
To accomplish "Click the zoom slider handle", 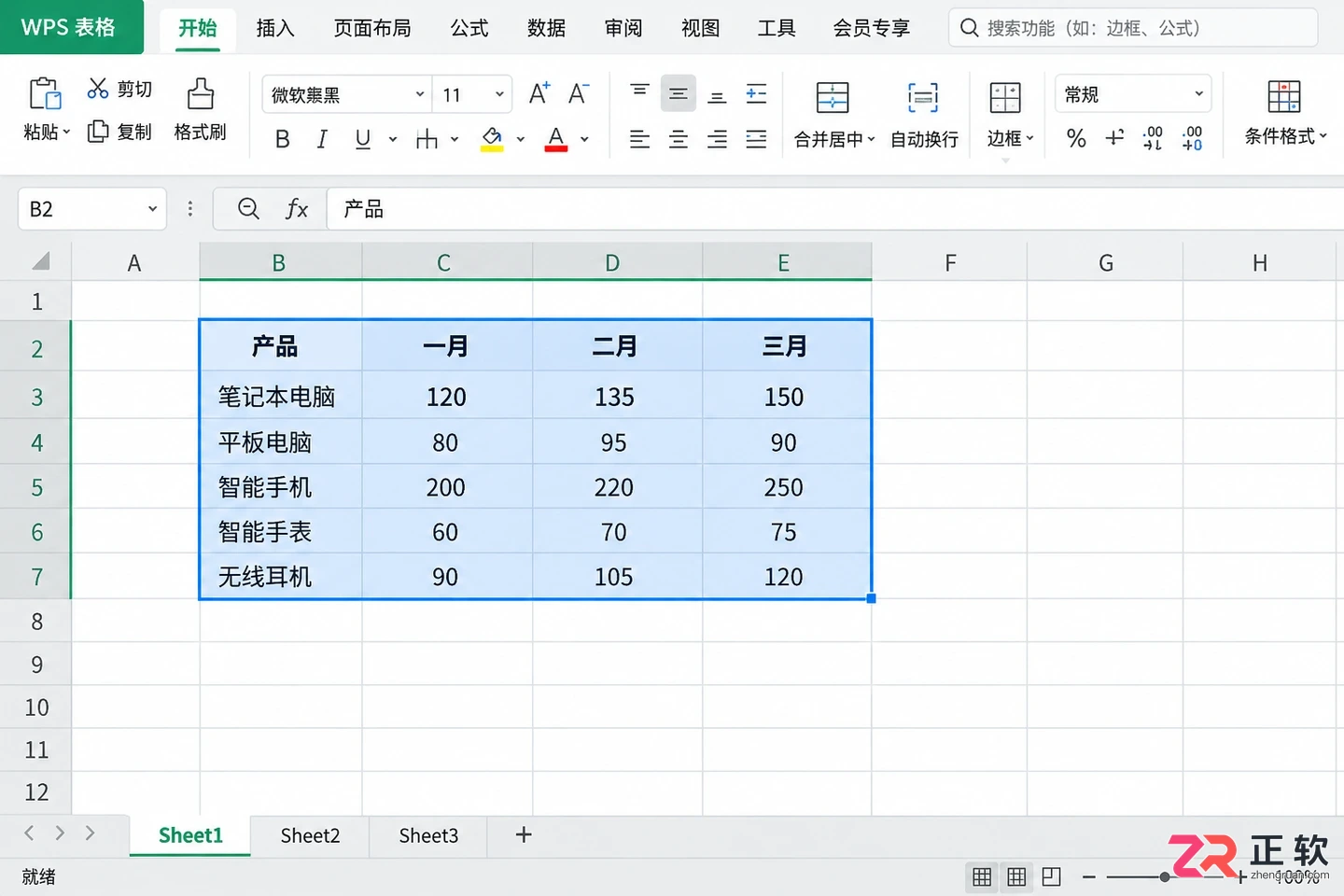I will 1165,877.
